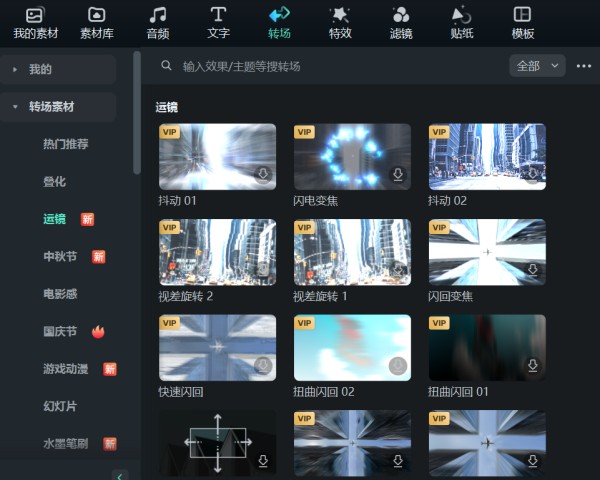This screenshot has height=480, width=600.
Task: Switch to the 音频 audio tab
Action: coord(158,24)
